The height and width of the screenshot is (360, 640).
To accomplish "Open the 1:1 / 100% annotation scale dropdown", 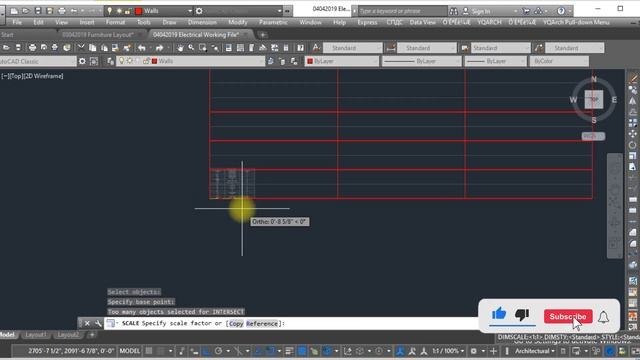I will point(448,351).
